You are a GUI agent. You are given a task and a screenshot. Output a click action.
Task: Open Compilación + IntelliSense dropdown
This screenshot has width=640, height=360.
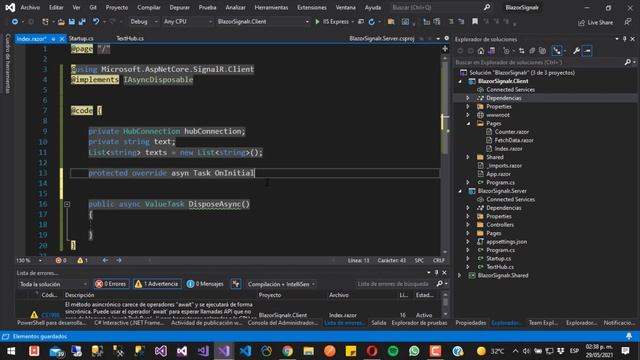(281, 284)
